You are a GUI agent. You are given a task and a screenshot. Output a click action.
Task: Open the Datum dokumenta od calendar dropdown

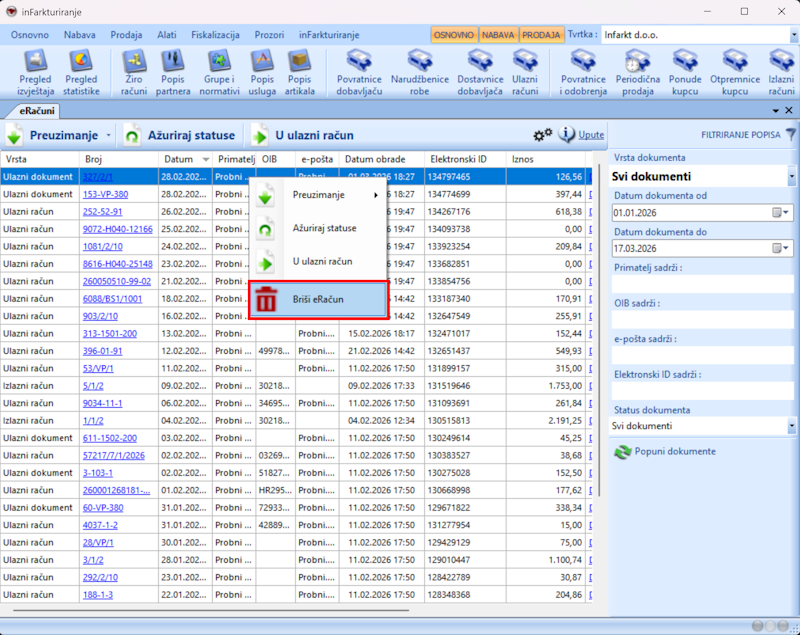click(x=781, y=213)
